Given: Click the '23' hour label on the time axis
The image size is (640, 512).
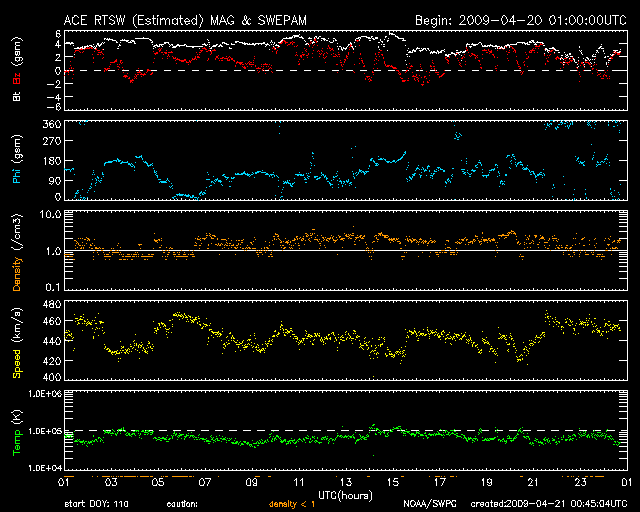Looking at the screenshot, I should pyautogui.click(x=580, y=483).
